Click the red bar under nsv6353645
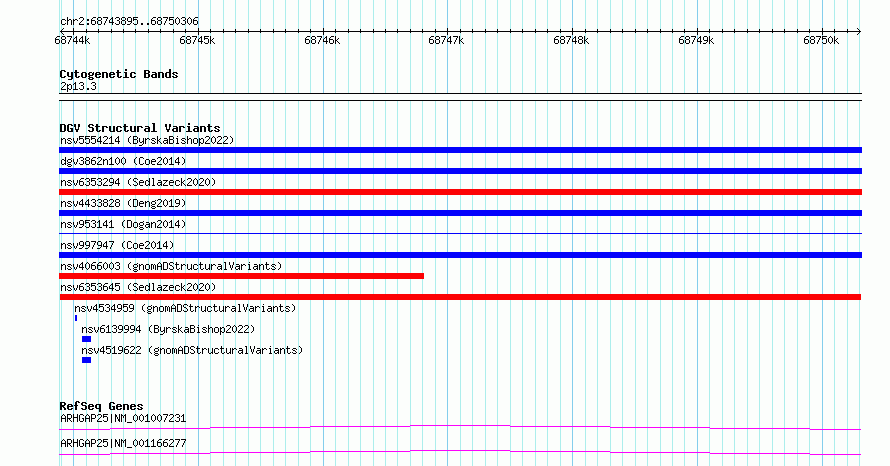890x466 pixels. point(460,297)
